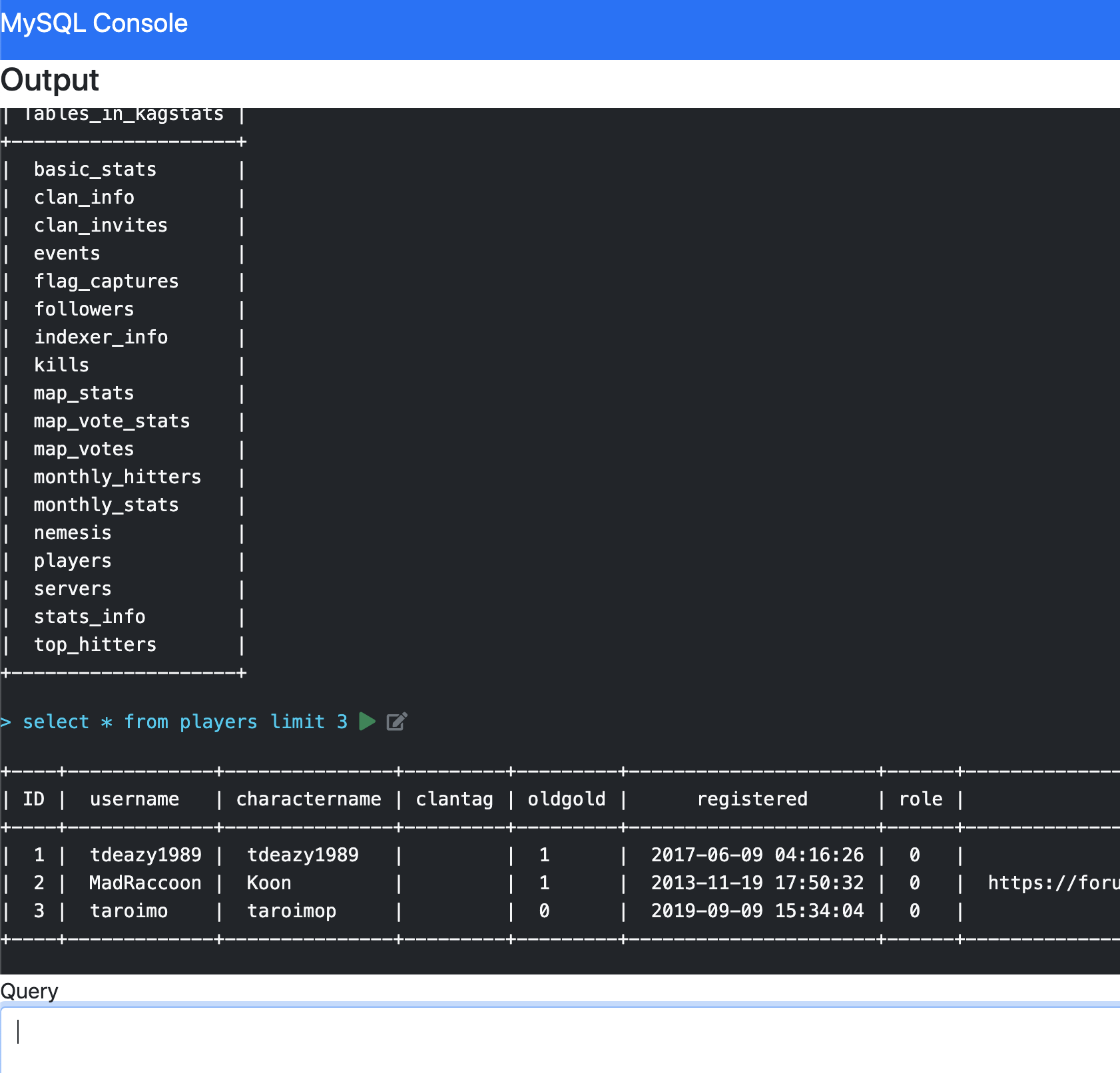Click registered date 2019-09-09 15:34:04
Viewport: 1120px width, 1073px height.
click(x=758, y=911)
